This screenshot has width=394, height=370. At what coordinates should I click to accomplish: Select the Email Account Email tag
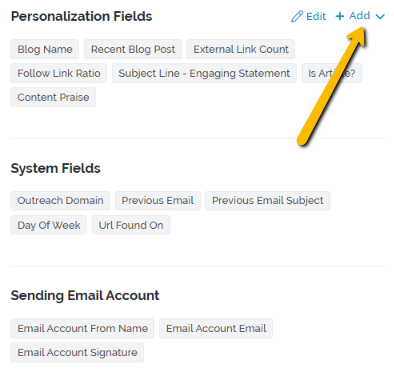[x=216, y=328]
